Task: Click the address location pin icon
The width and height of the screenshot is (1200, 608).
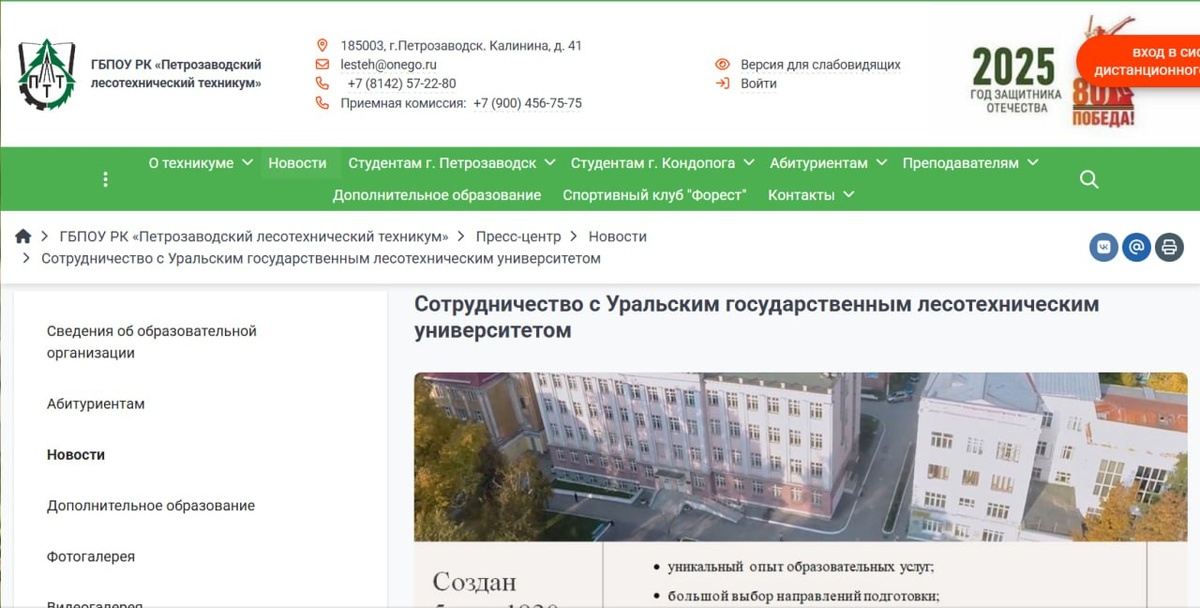Action: click(x=322, y=45)
